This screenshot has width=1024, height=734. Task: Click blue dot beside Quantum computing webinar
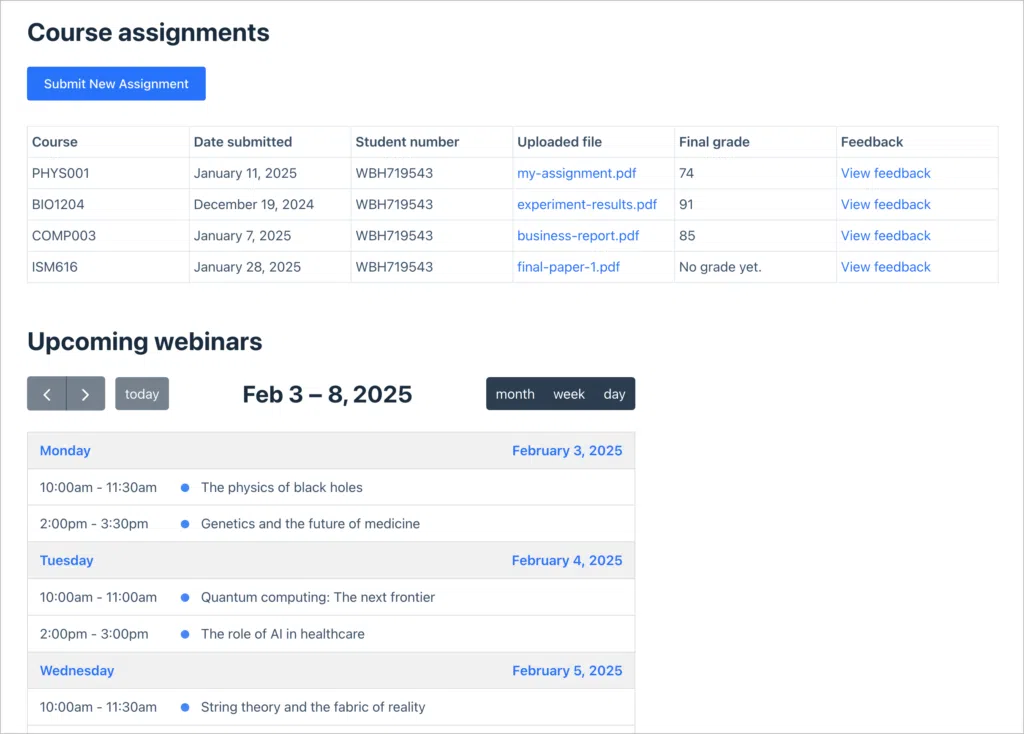click(x=185, y=598)
